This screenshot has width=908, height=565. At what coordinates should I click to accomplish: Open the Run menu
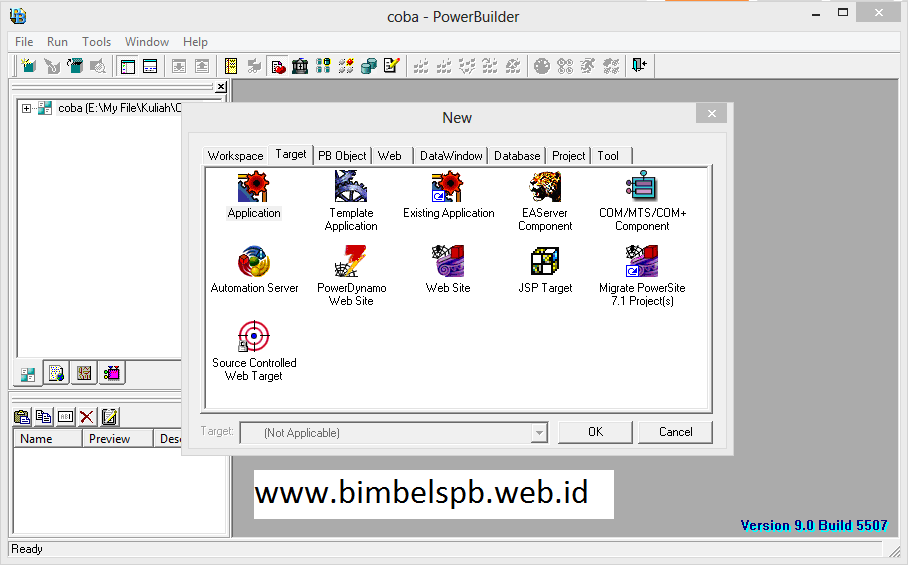(57, 42)
